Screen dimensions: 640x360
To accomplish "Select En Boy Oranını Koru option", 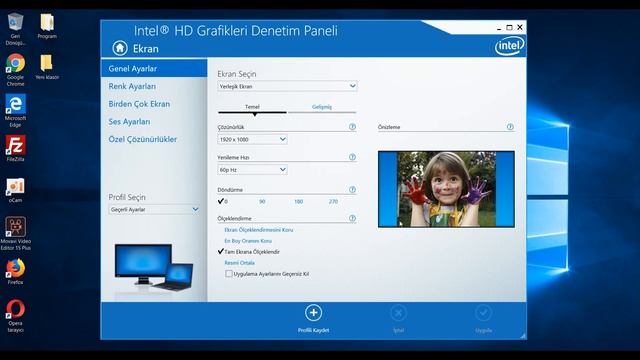I will coord(248,241).
